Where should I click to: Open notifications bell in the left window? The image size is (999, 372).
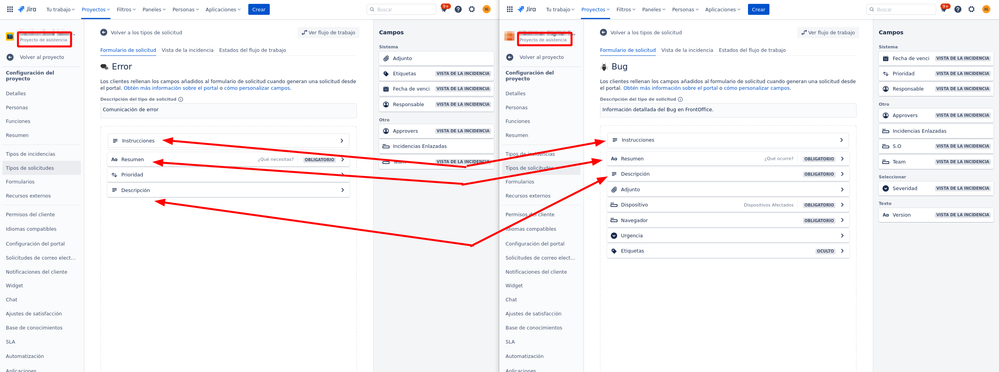coord(444,9)
